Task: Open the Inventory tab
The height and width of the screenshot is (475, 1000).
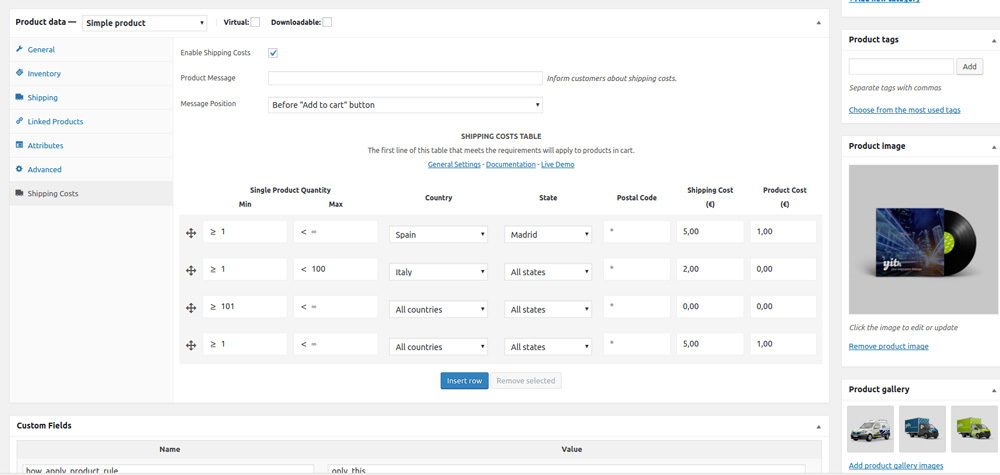Action: coord(44,74)
